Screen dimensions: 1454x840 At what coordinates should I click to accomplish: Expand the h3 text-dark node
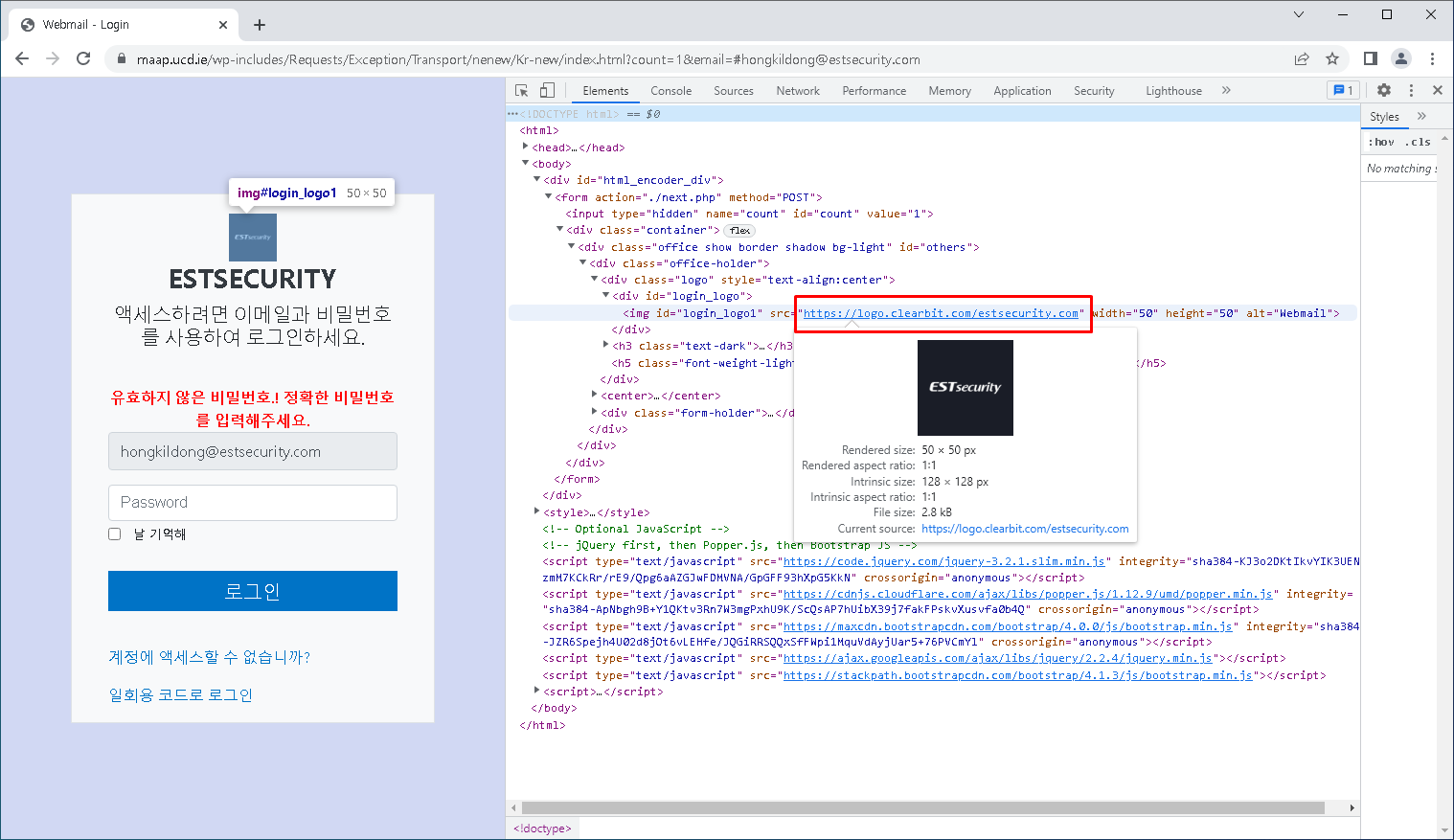pos(606,345)
